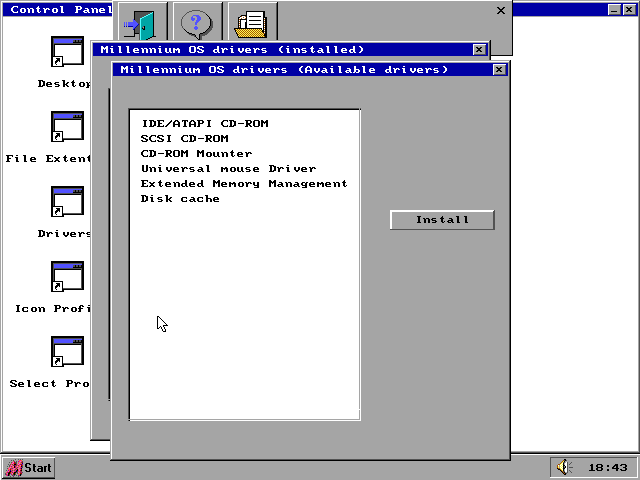Minimize the Control Panel window

(614, 9)
